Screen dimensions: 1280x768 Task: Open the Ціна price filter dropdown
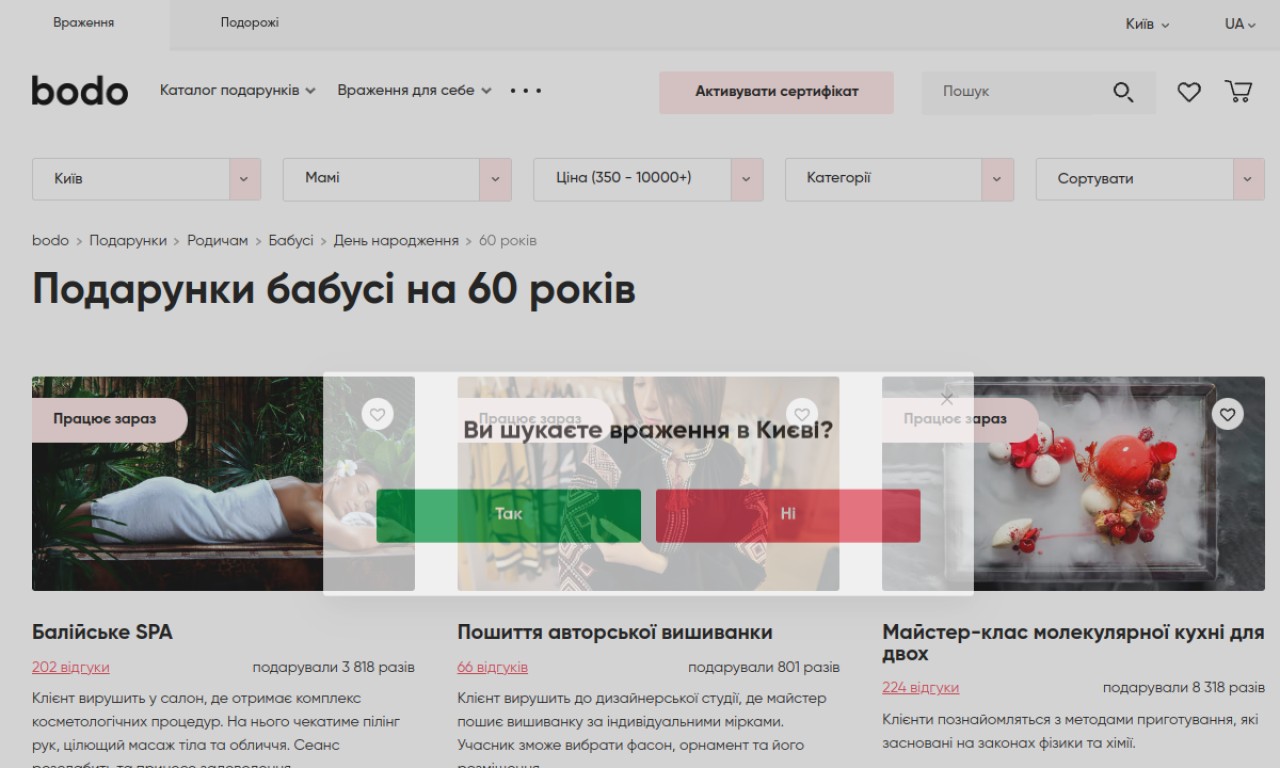pyautogui.click(x=648, y=179)
